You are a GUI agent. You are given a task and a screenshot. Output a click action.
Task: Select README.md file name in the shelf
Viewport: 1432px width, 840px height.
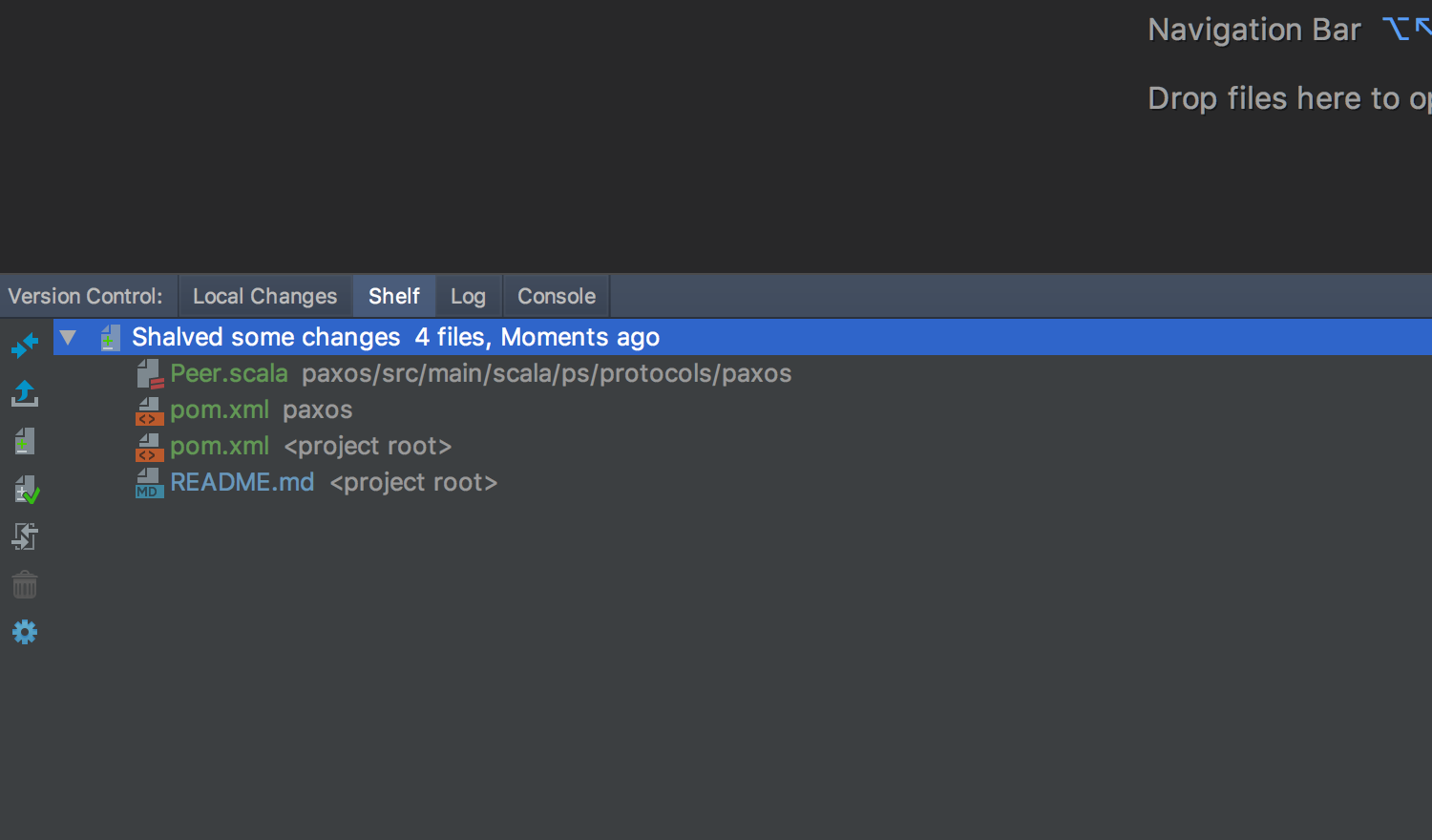point(242,483)
